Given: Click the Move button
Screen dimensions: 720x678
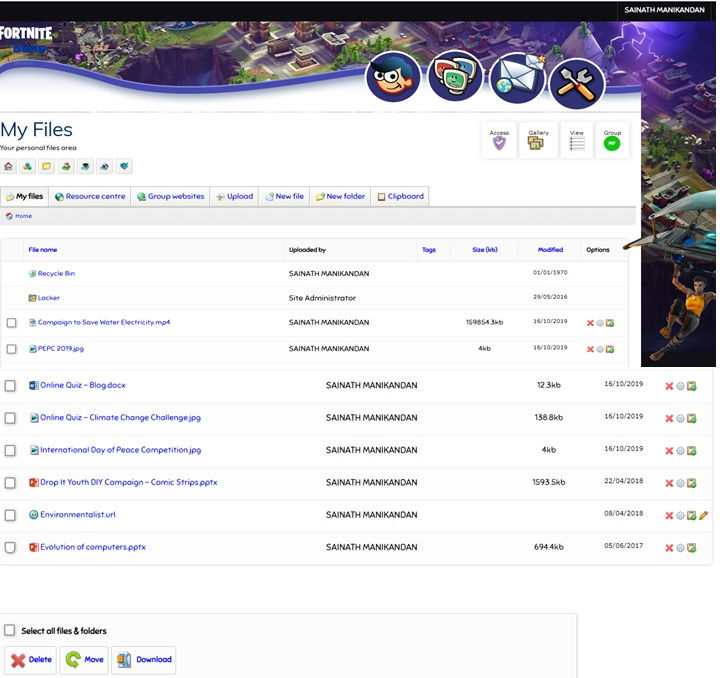Looking at the screenshot, I should click(x=84, y=661).
